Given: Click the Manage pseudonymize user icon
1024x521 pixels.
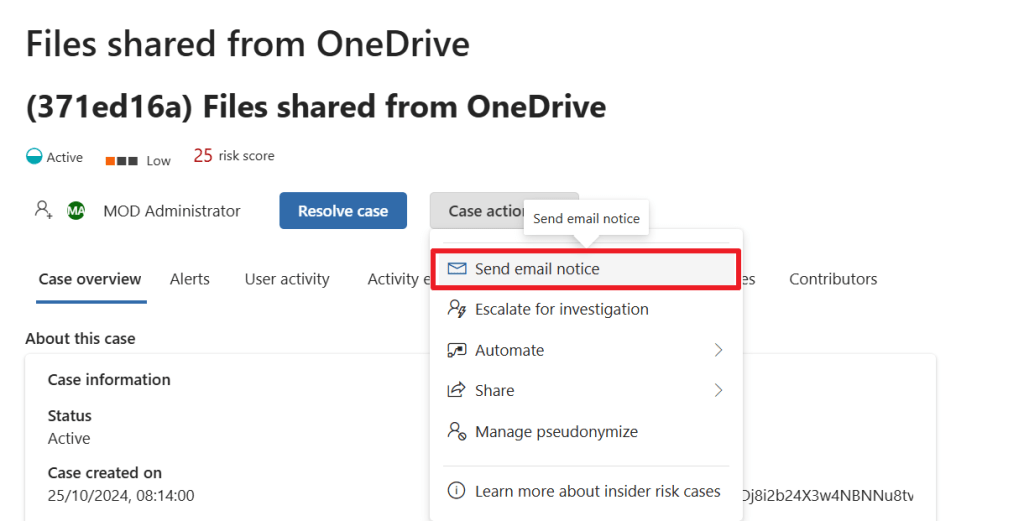Looking at the screenshot, I should (x=457, y=432).
